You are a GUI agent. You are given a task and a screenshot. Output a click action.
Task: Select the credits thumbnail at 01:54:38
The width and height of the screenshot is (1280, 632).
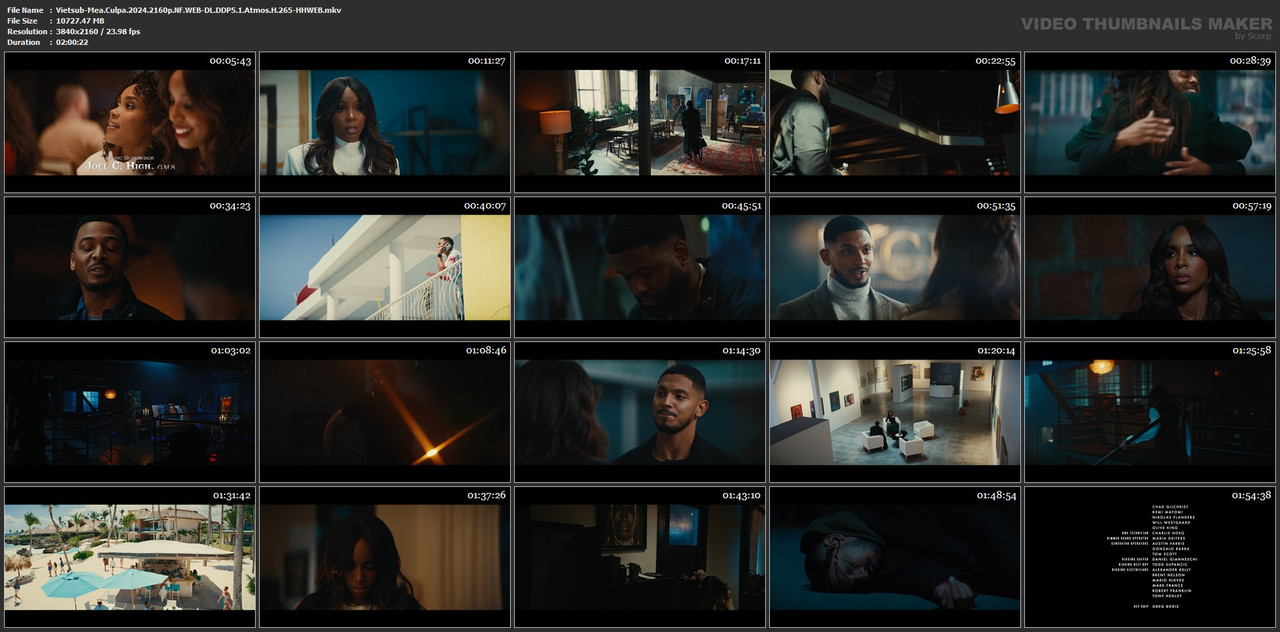(x=1150, y=557)
